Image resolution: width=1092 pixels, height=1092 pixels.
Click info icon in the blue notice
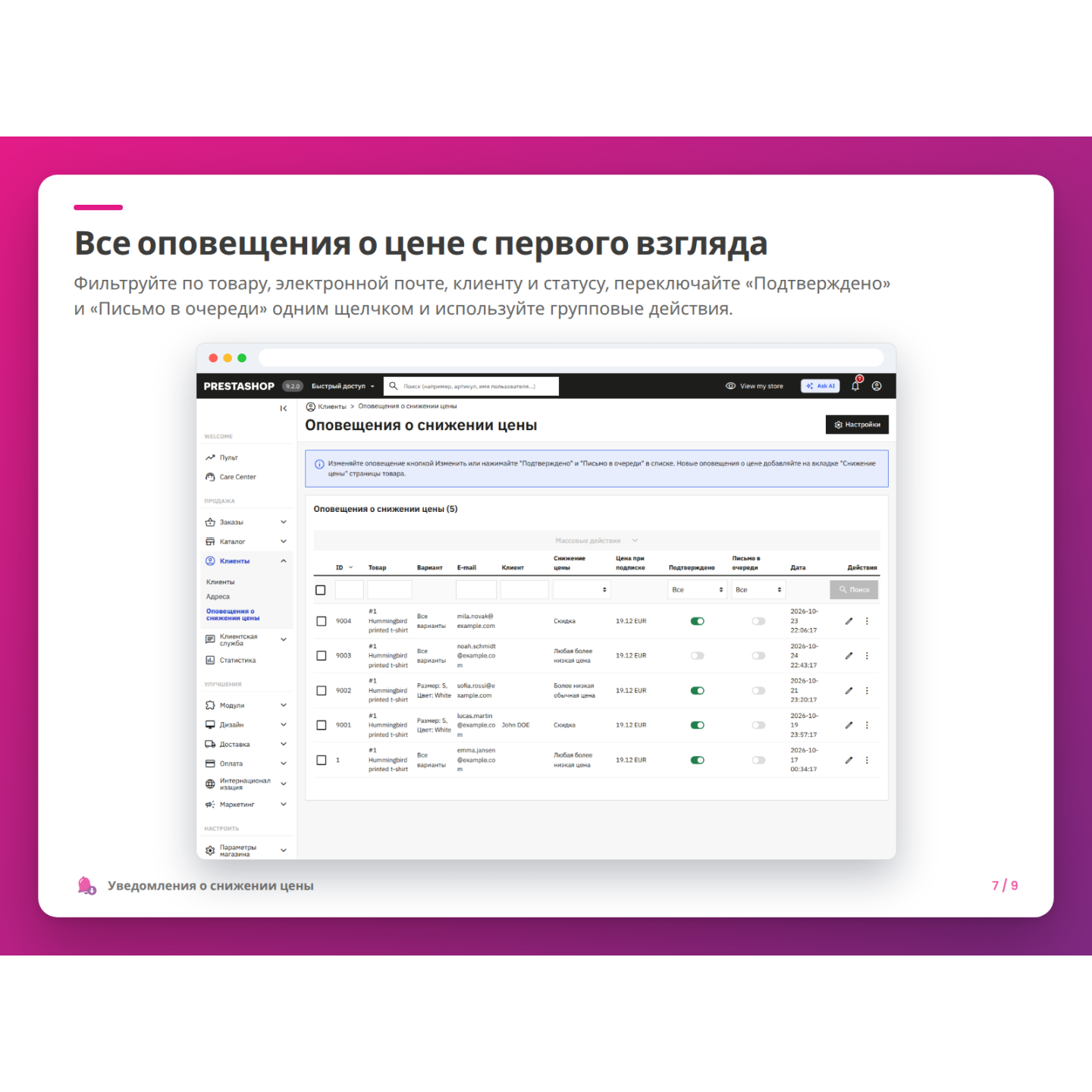tap(319, 464)
